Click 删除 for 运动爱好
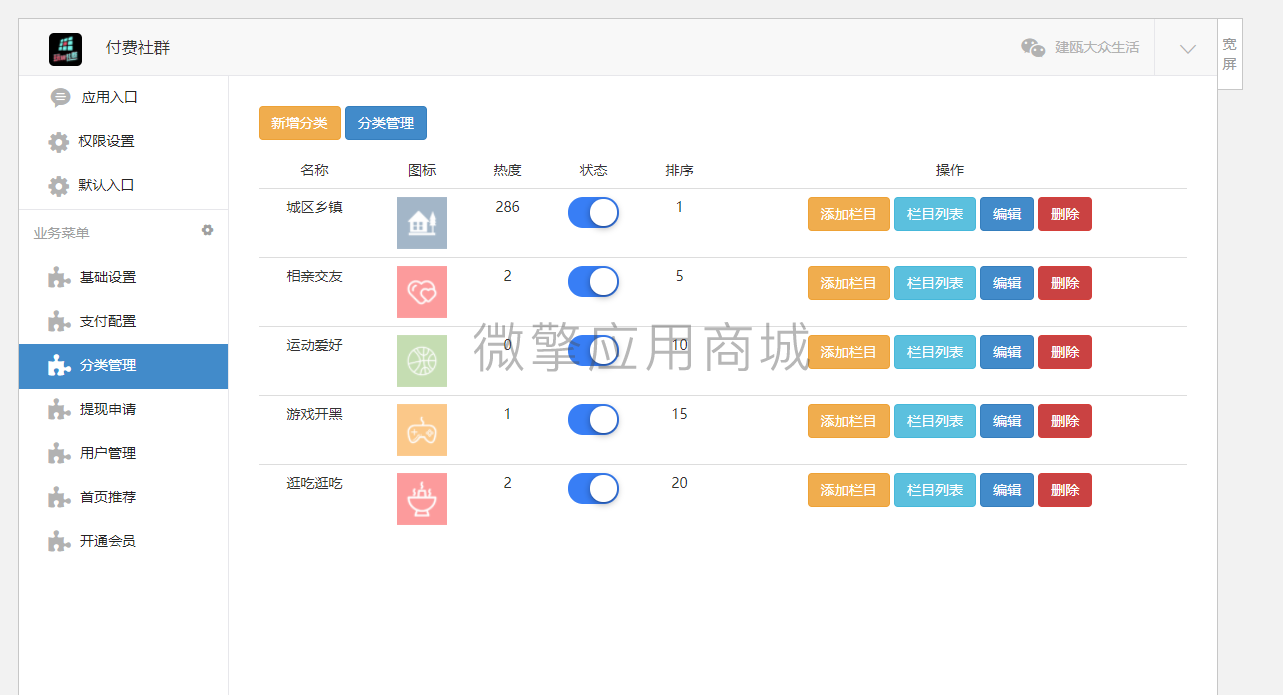This screenshot has height=695, width=1283. (x=1065, y=352)
